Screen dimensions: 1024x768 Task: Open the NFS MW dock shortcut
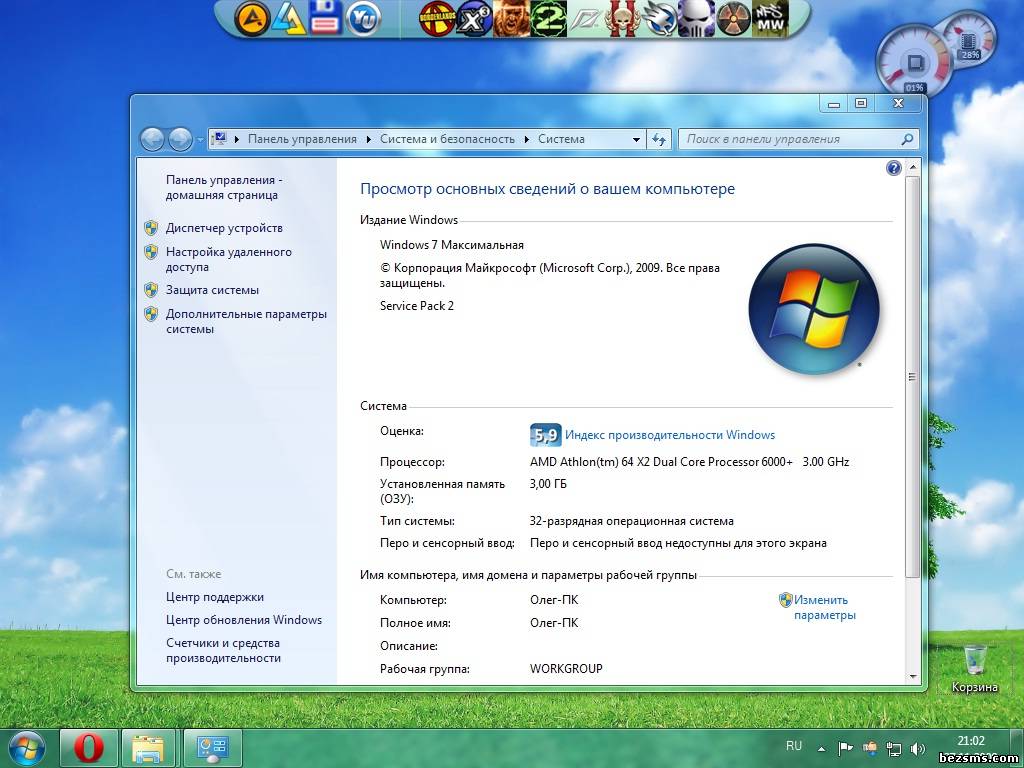pos(770,17)
